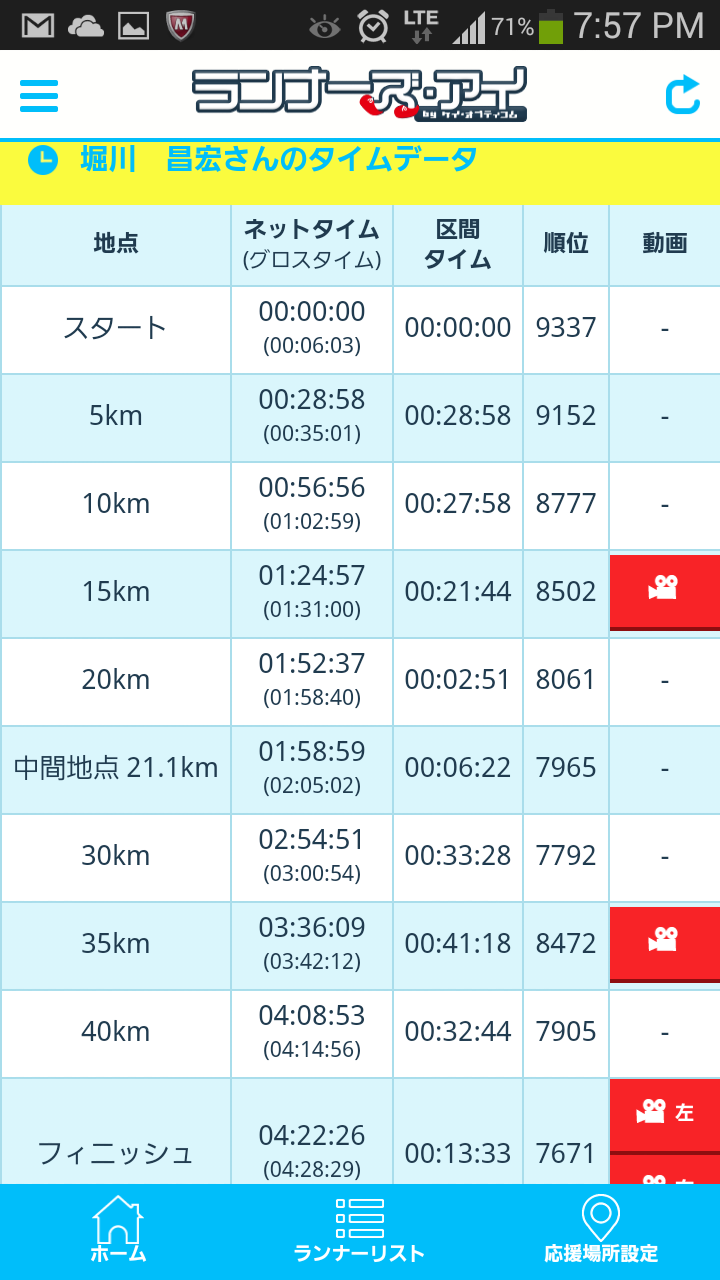Tap the cloud notification icon
The image size is (720, 1280).
click(x=86, y=25)
